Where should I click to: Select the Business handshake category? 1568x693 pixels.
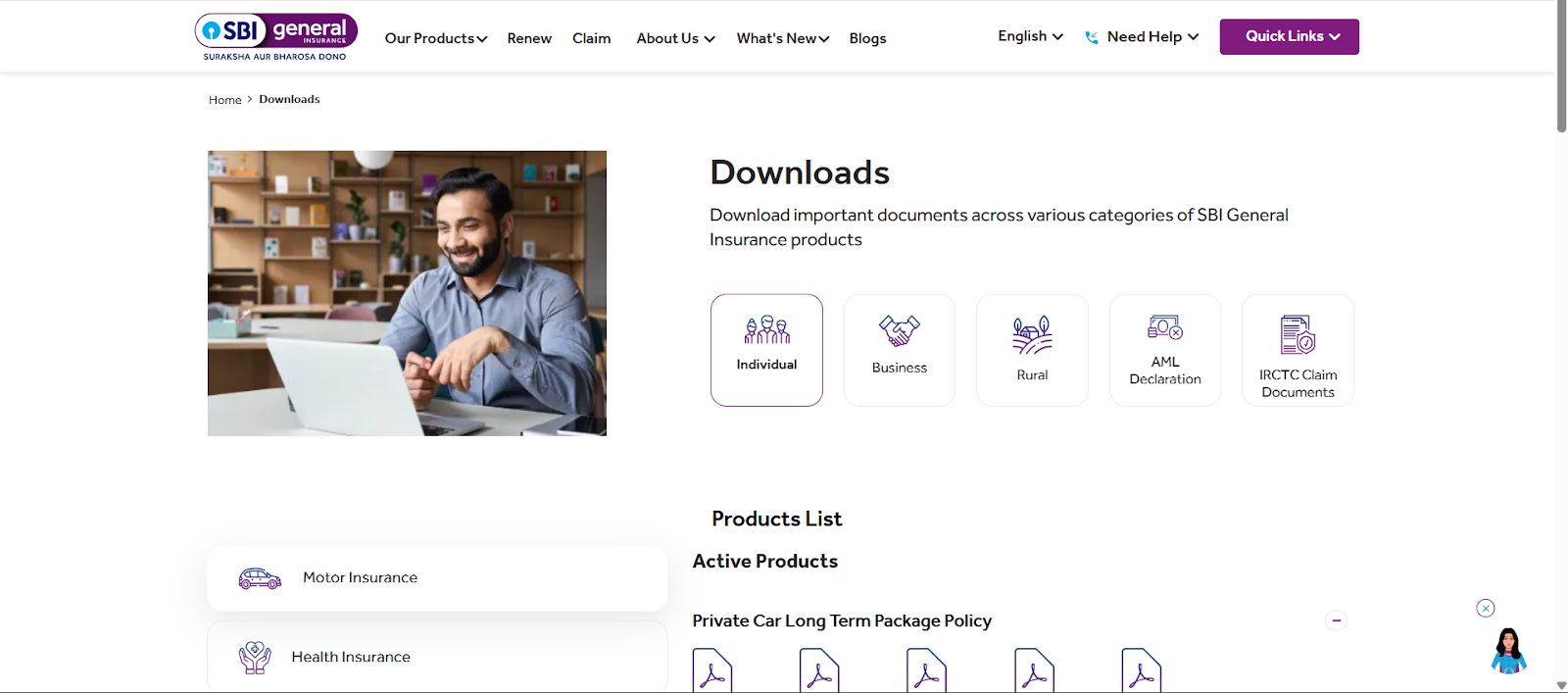(899, 349)
